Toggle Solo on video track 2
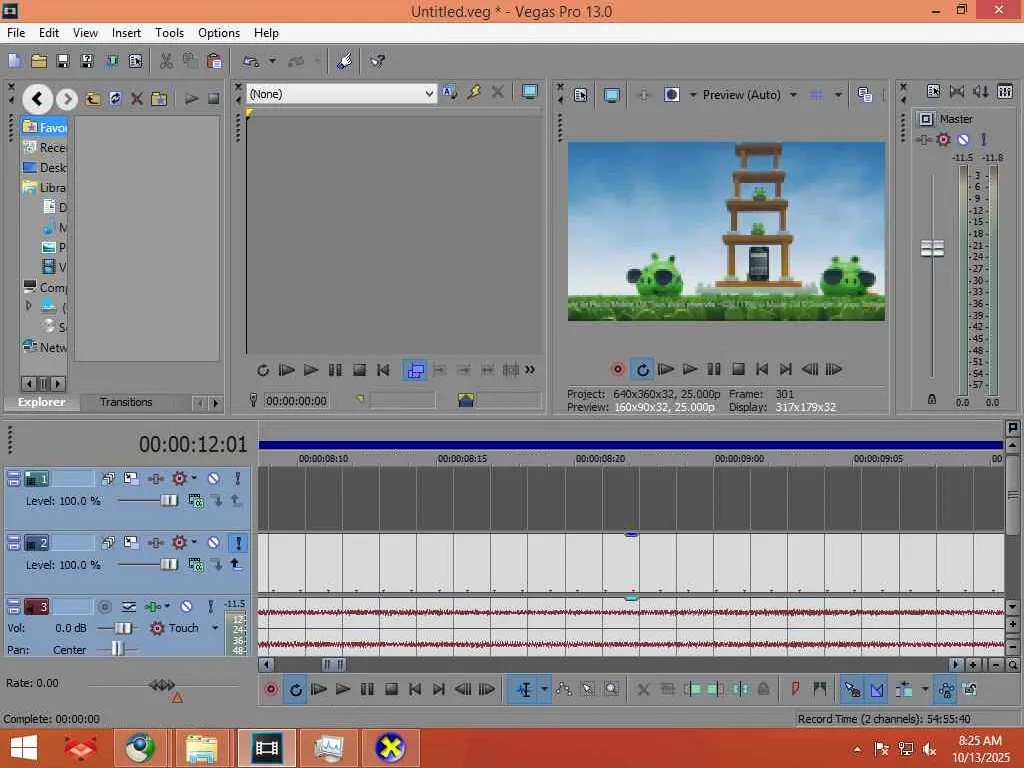 [238, 543]
